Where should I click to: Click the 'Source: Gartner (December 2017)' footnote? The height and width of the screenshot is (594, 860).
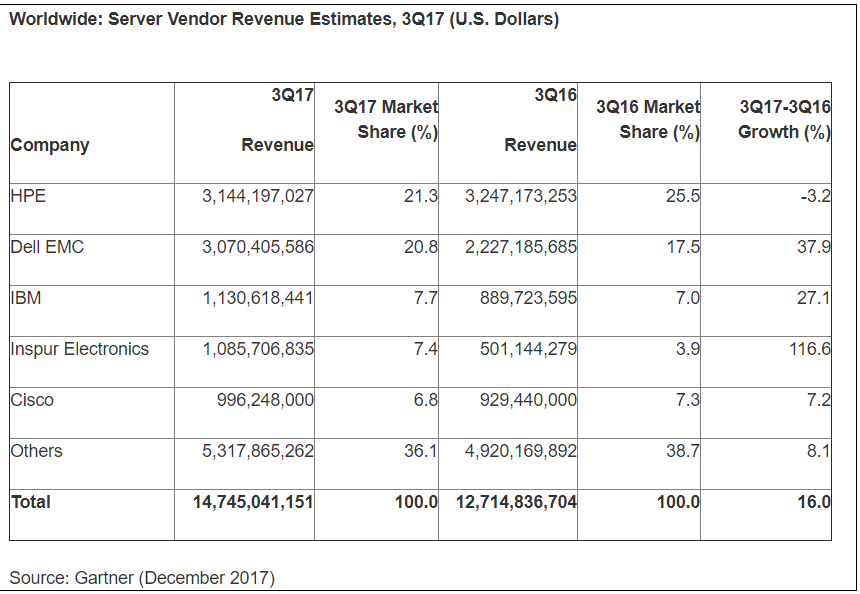142,577
